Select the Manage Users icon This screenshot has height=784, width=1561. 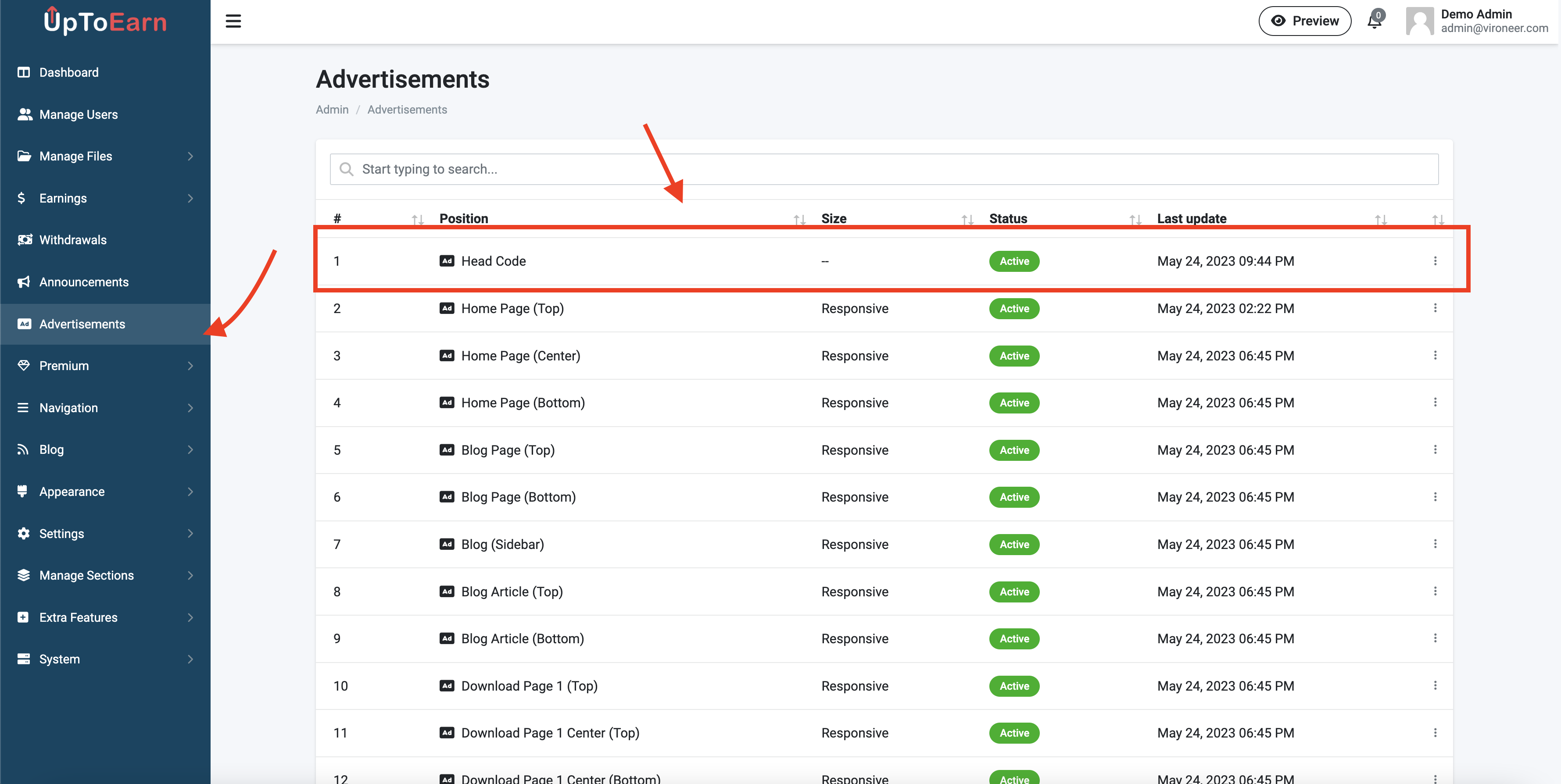[24, 114]
